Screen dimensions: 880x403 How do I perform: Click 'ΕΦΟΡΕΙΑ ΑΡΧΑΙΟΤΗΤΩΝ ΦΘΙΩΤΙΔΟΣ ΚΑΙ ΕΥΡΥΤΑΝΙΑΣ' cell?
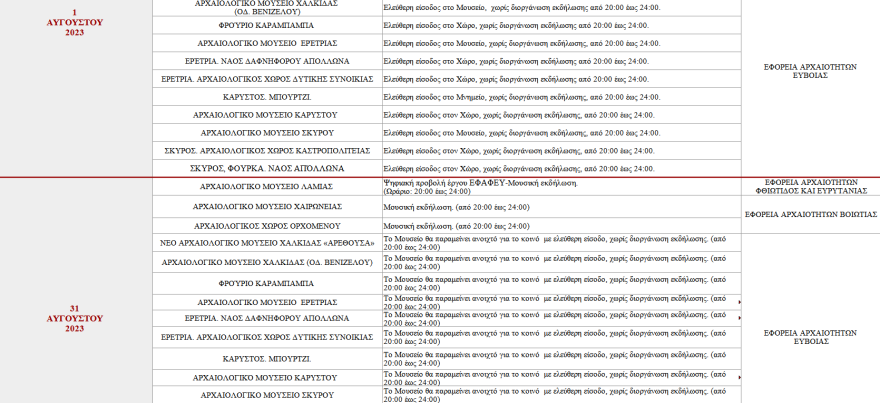[811, 187]
